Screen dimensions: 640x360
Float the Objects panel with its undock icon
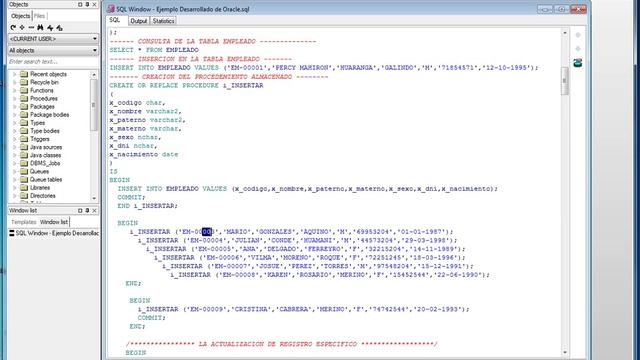pyautogui.click(x=80, y=4)
